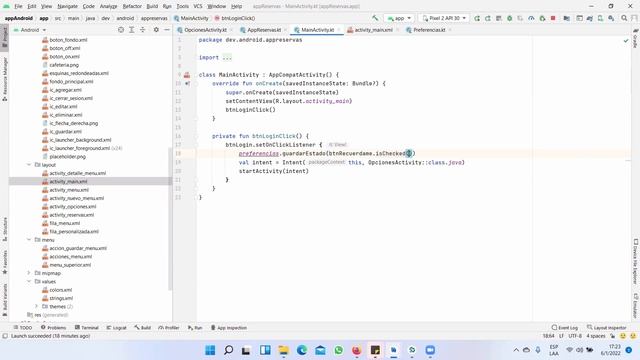
Task: Click the green checkmark inspection indicator
Action: click(626, 40)
